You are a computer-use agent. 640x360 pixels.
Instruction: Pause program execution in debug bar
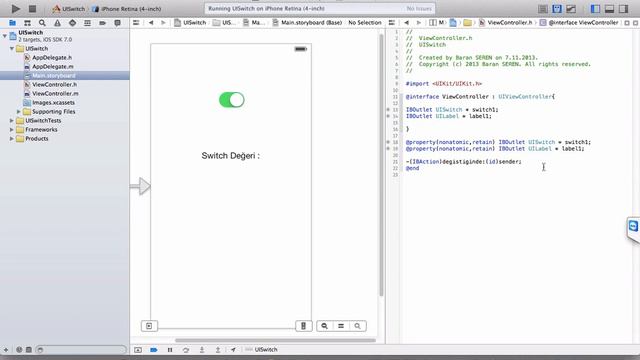coord(170,350)
